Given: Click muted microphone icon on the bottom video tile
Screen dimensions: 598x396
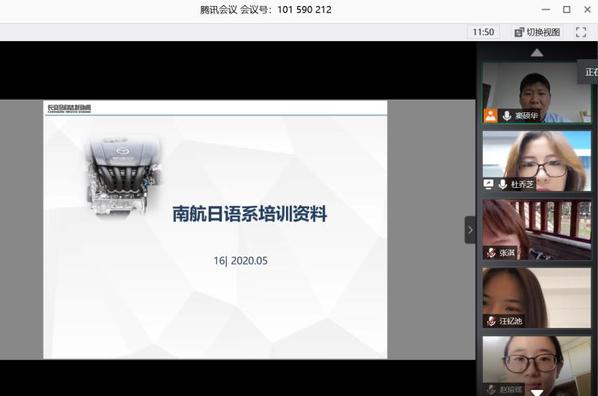Looking at the screenshot, I should [x=491, y=389].
